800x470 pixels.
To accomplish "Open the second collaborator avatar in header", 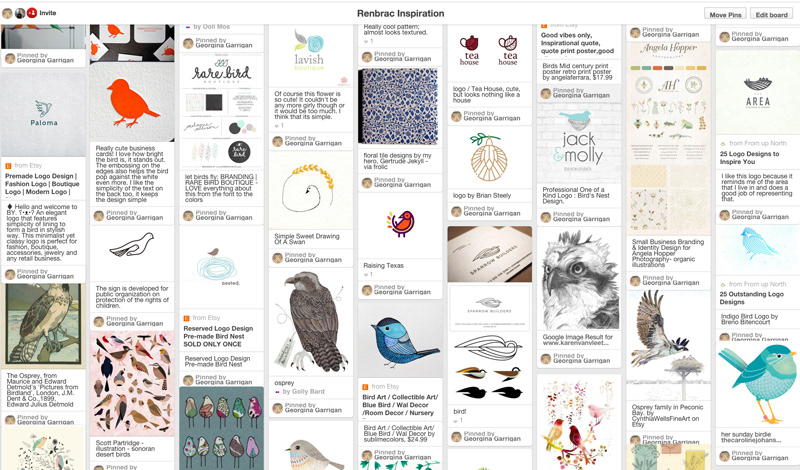I will tap(20, 13).
